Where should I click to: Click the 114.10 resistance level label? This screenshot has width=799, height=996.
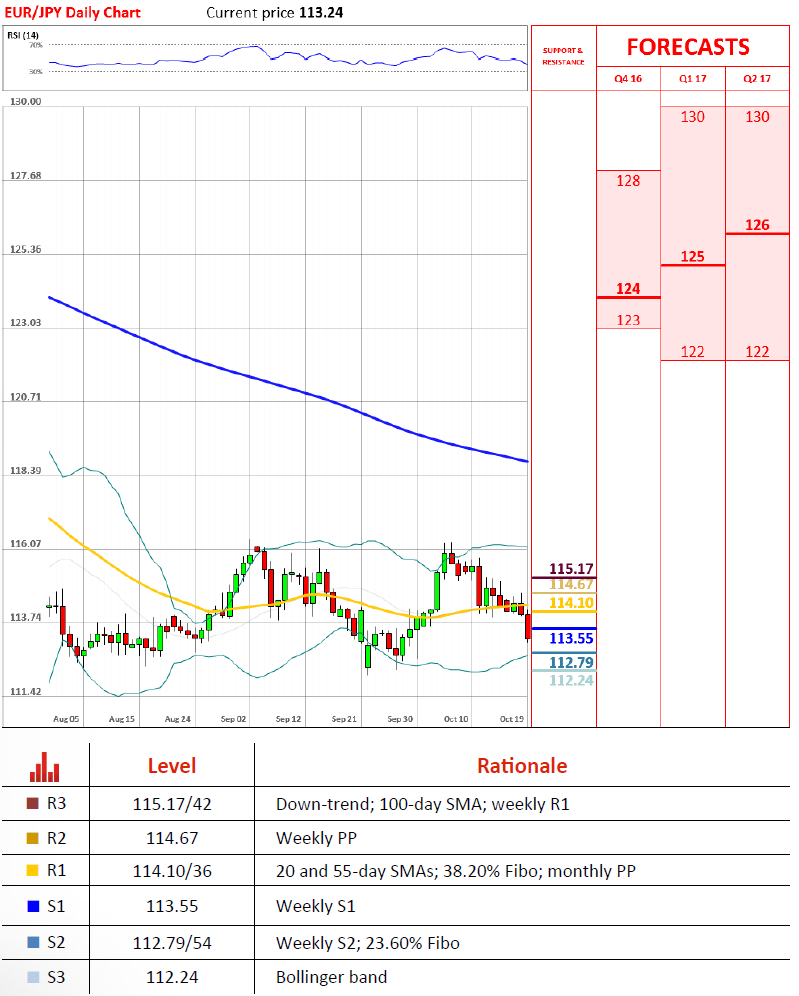[571, 603]
